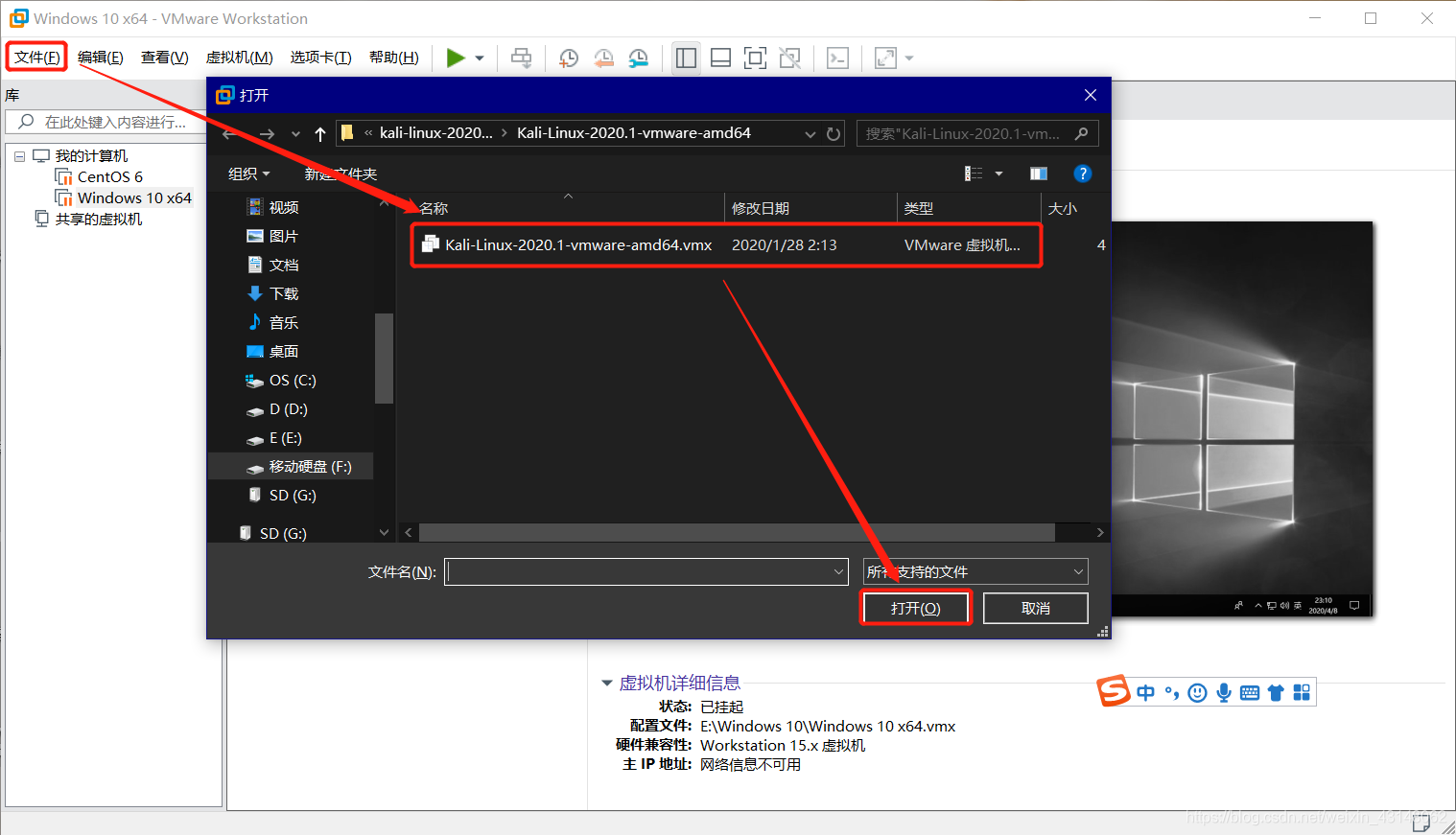Click the Sogou input microphone icon
This screenshot has width=1456, height=835.
pos(1224,692)
